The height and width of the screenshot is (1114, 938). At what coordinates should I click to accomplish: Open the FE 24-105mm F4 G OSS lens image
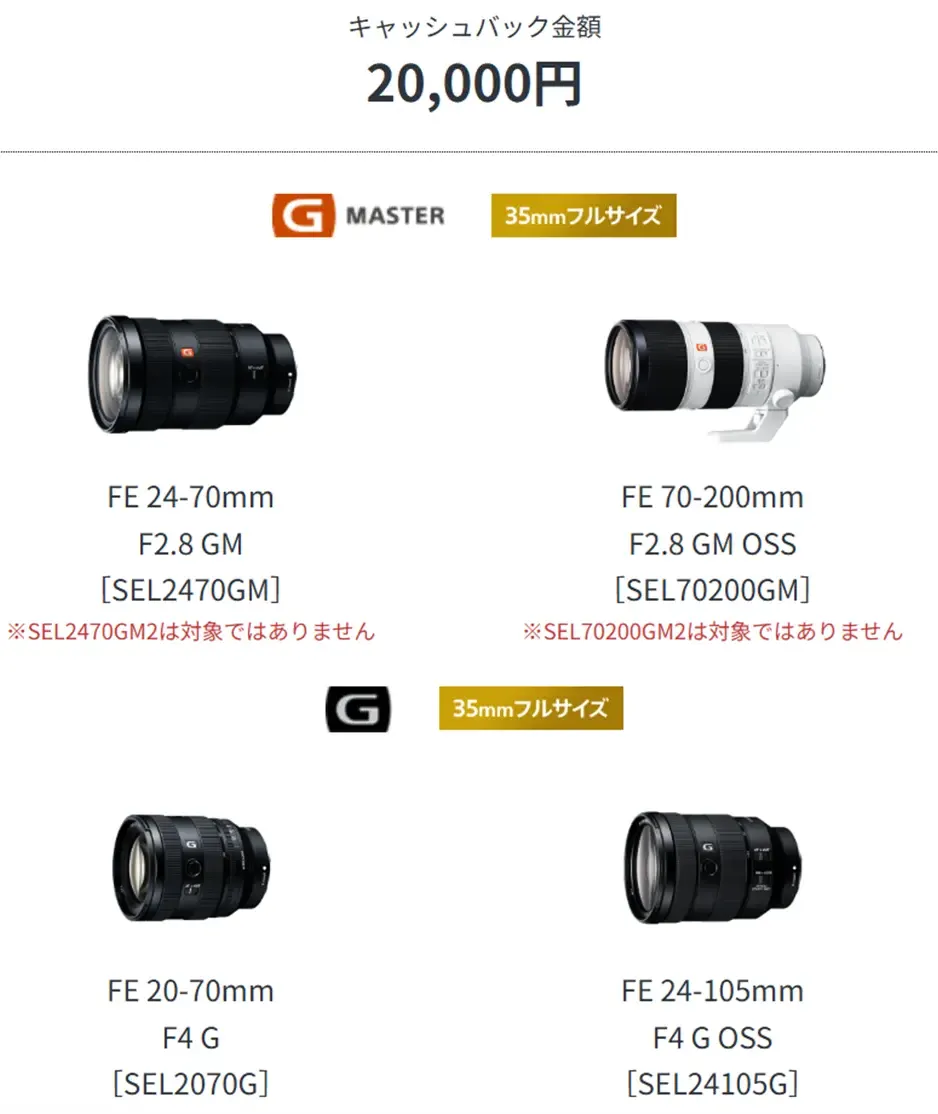pyautogui.click(x=713, y=867)
